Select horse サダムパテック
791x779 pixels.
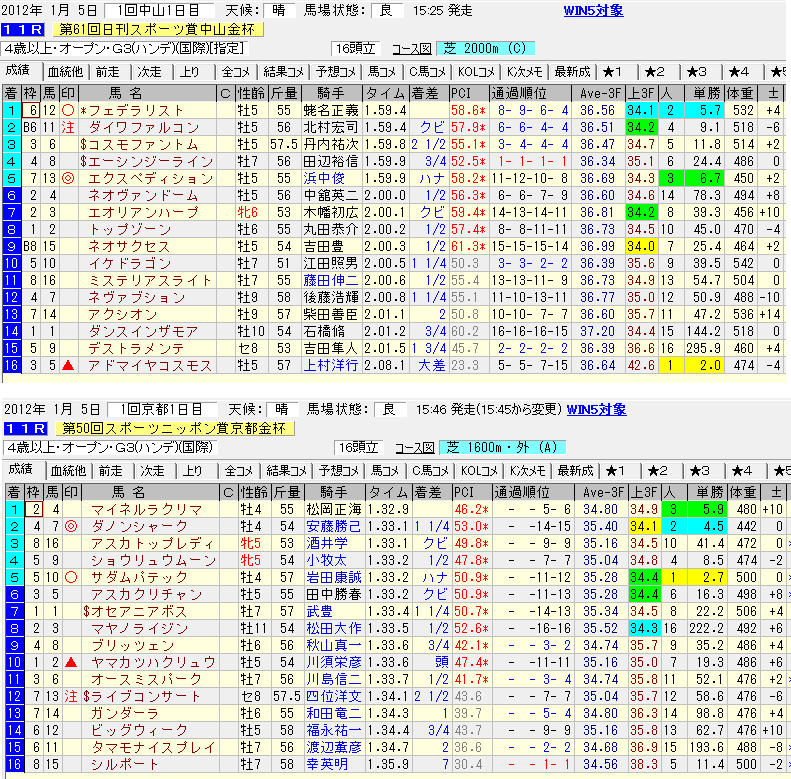[139, 577]
